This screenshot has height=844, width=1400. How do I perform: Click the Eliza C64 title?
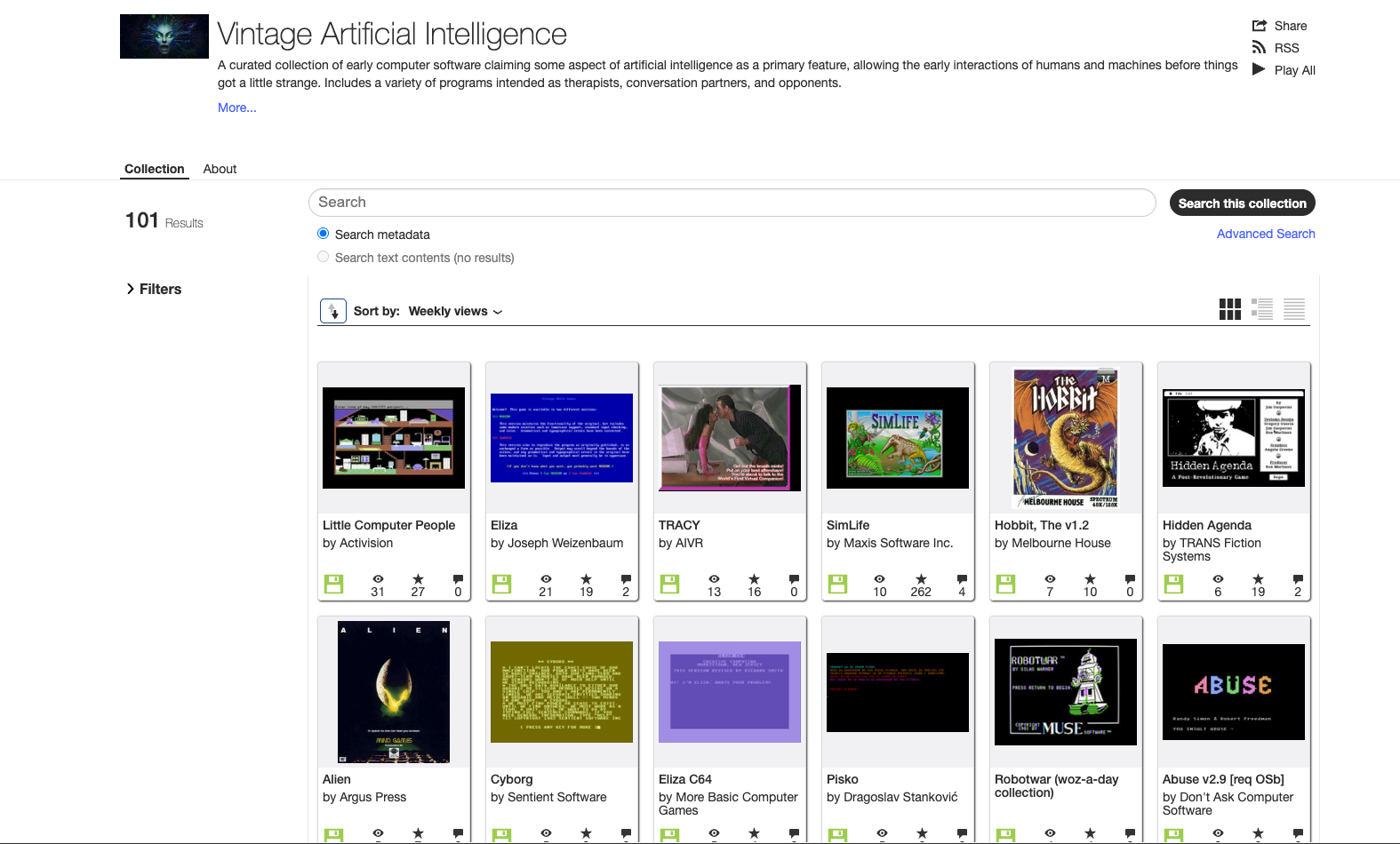(x=685, y=779)
